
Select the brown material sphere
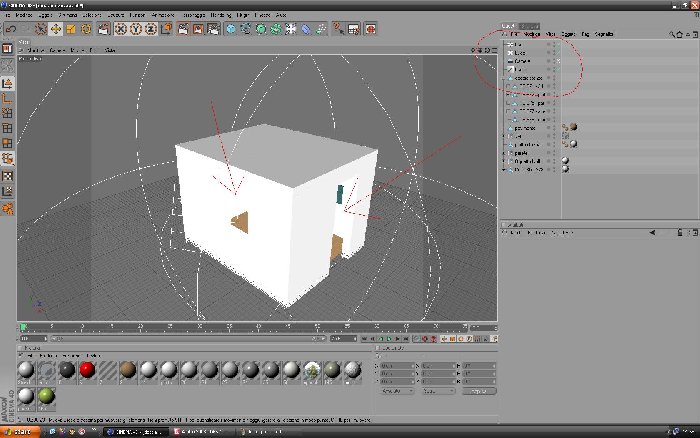[128, 370]
